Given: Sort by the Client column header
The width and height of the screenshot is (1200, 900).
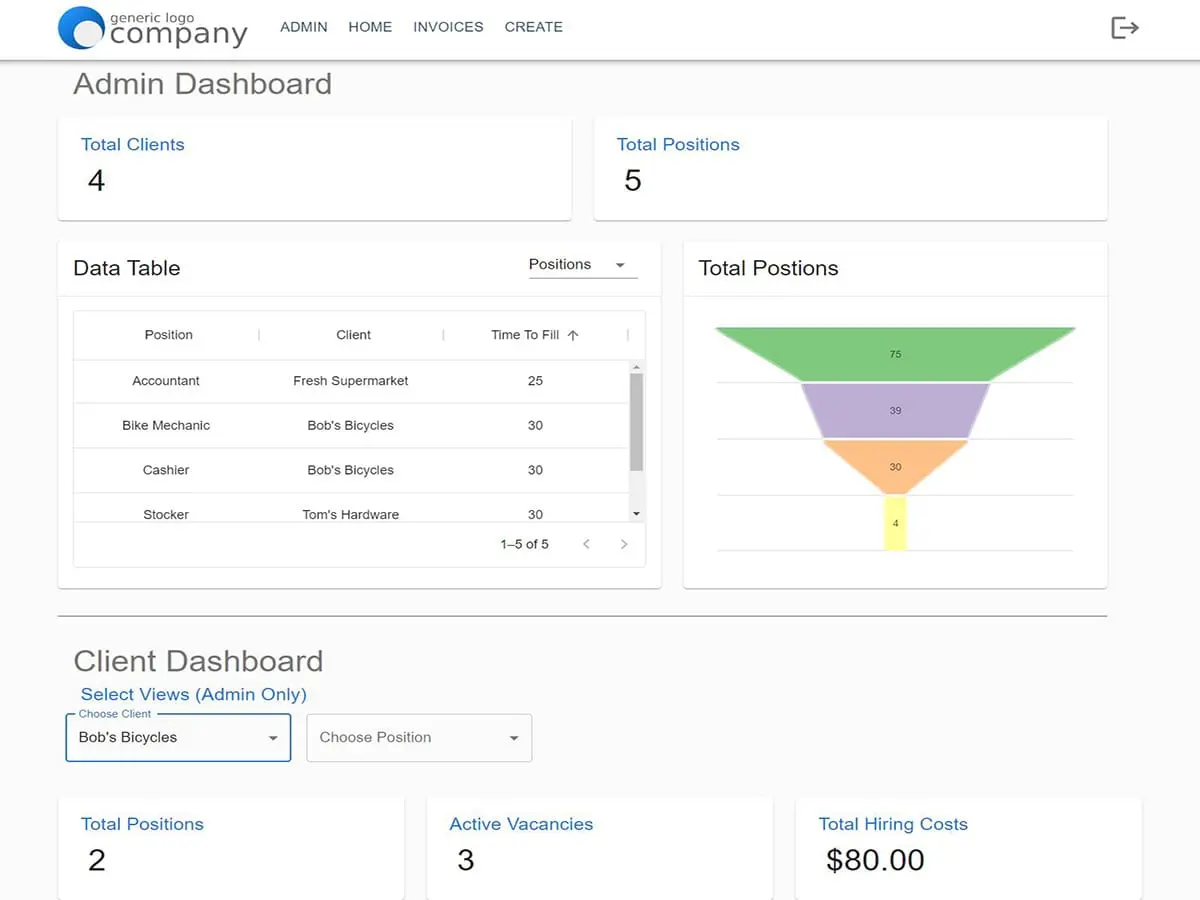Looking at the screenshot, I should pos(353,335).
